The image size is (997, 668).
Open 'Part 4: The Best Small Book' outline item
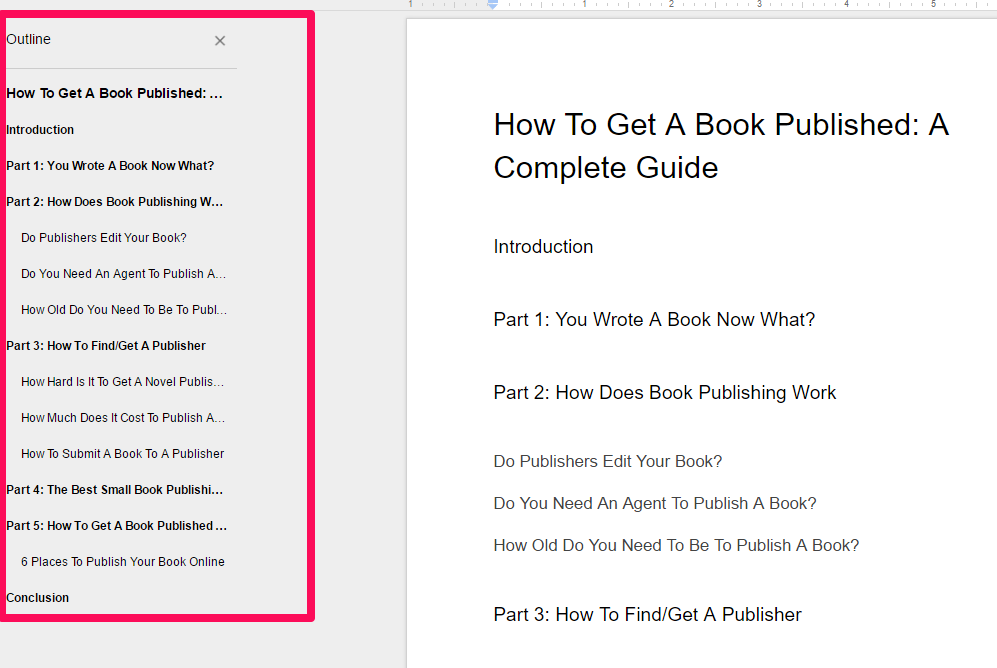pos(115,490)
